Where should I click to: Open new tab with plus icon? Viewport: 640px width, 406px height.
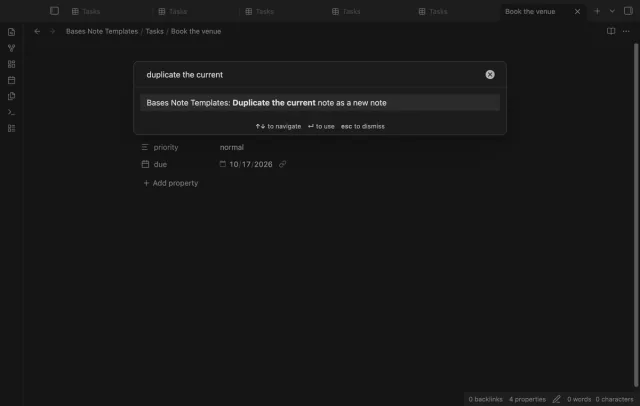[597, 11]
